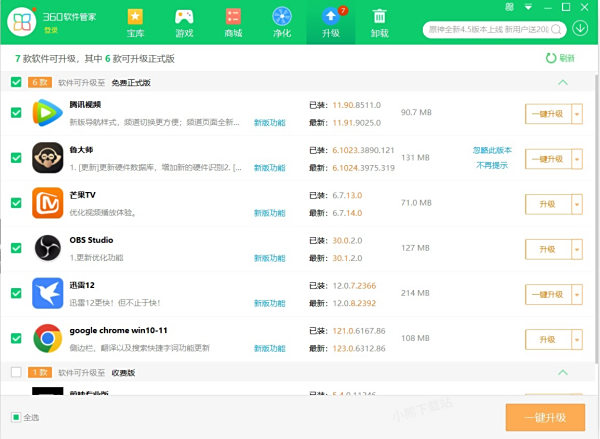Click 升级 for OBS Studio
This screenshot has height=439, width=600.
pos(548,250)
